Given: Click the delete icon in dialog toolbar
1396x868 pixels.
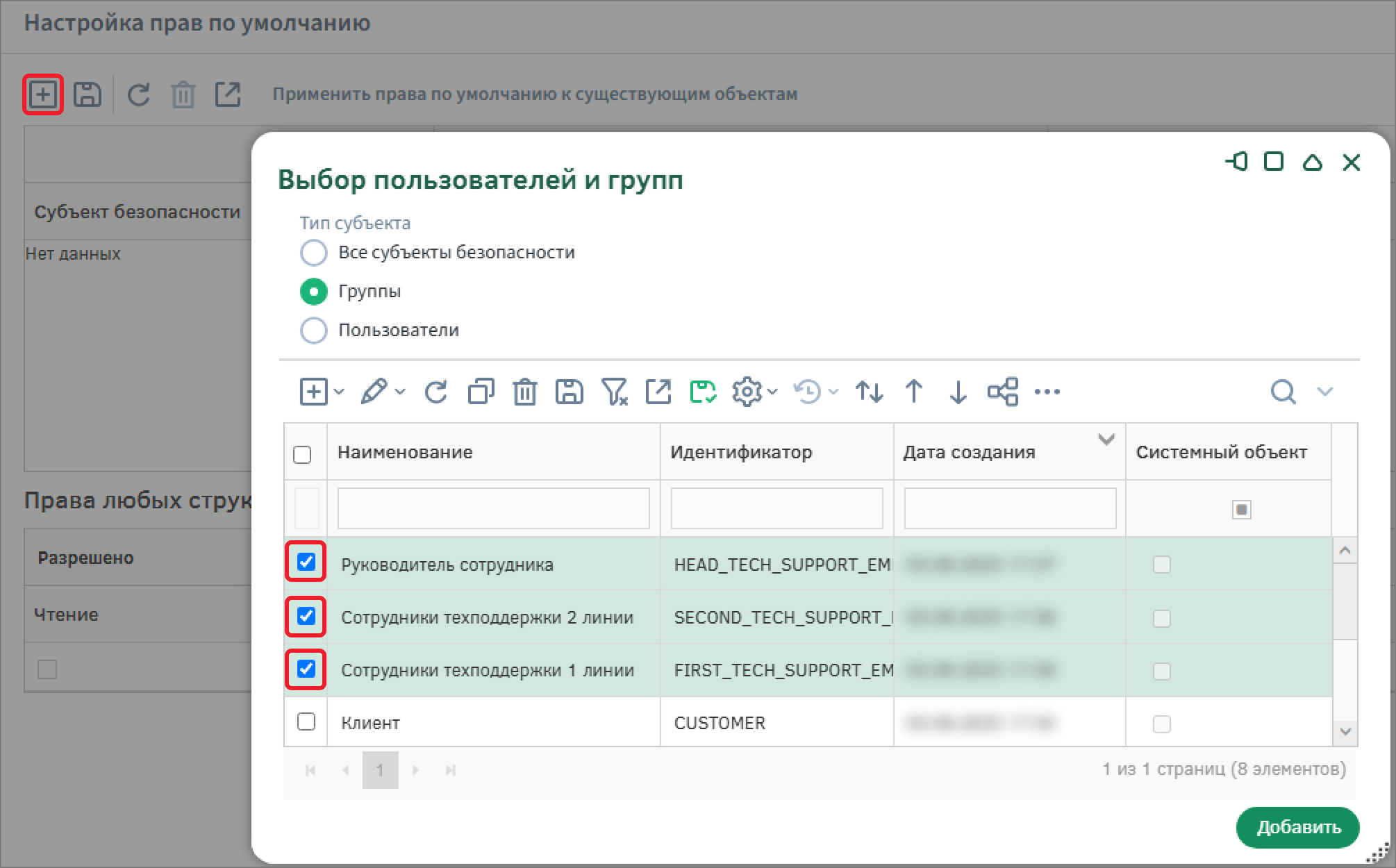Looking at the screenshot, I should click(525, 392).
